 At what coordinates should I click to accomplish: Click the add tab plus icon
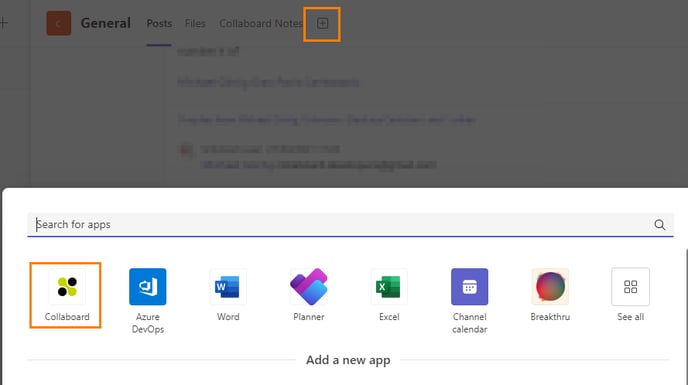(322, 23)
